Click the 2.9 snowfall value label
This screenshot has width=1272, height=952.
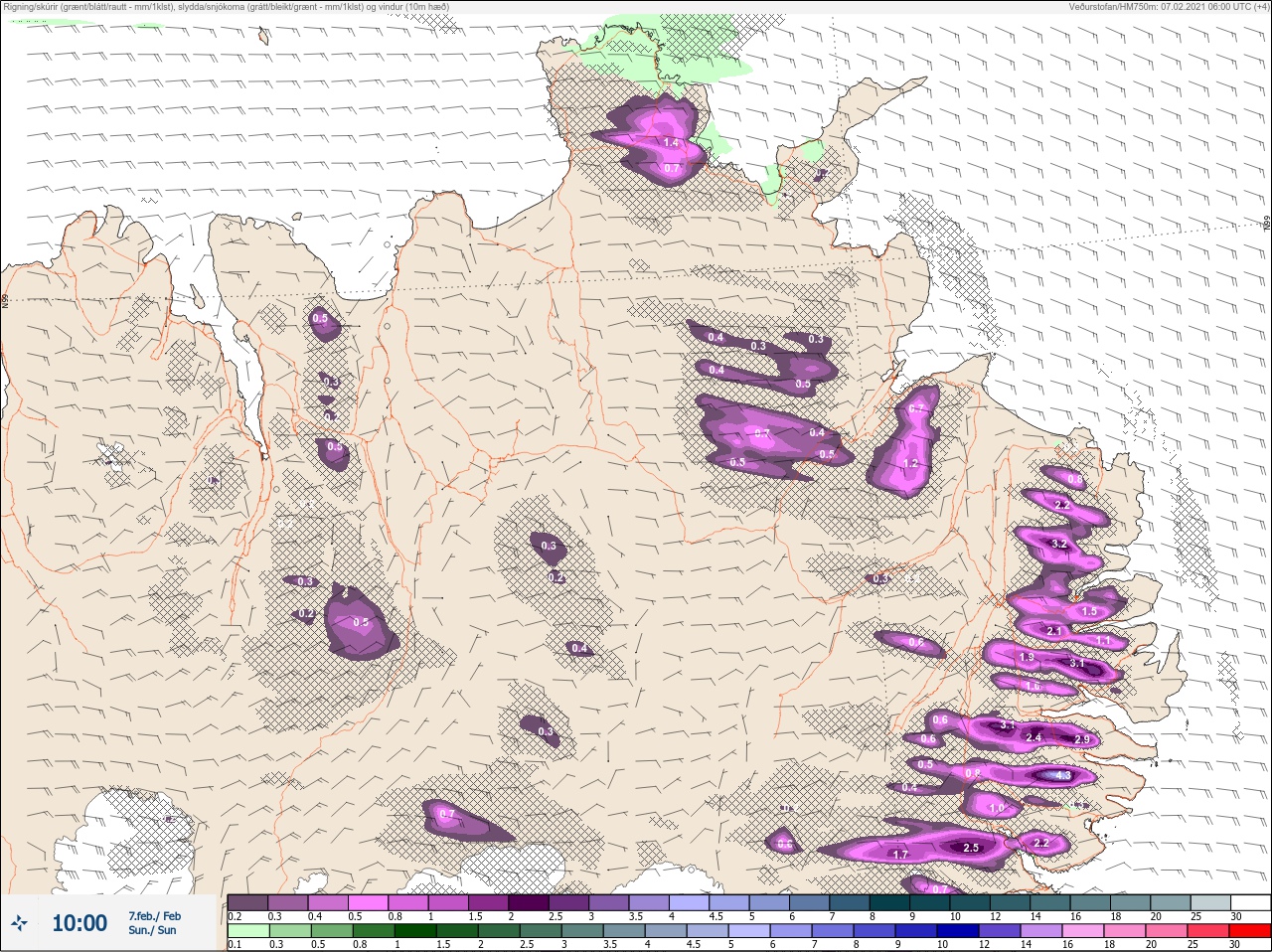coord(1082,739)
